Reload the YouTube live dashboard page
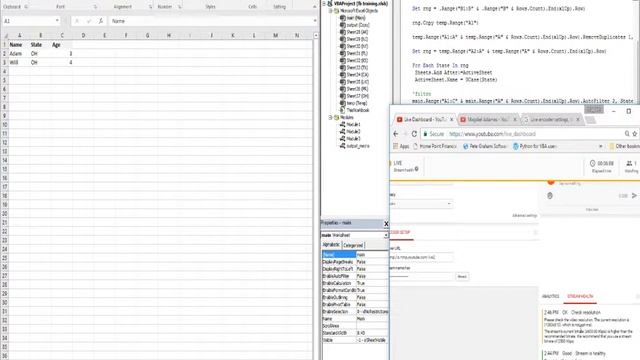640x360 pixels. coord(414,134)
